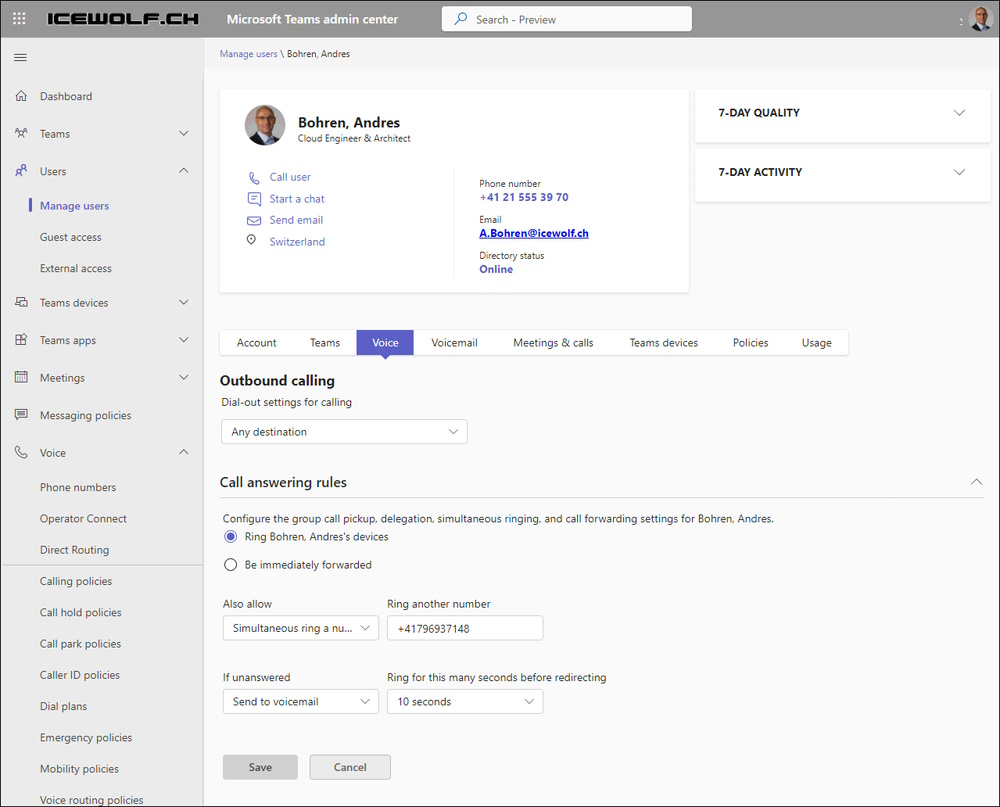Open the 10 seconds ring duration dropdown
Screen dimensions: 1000x807
[x=465, y=702]
